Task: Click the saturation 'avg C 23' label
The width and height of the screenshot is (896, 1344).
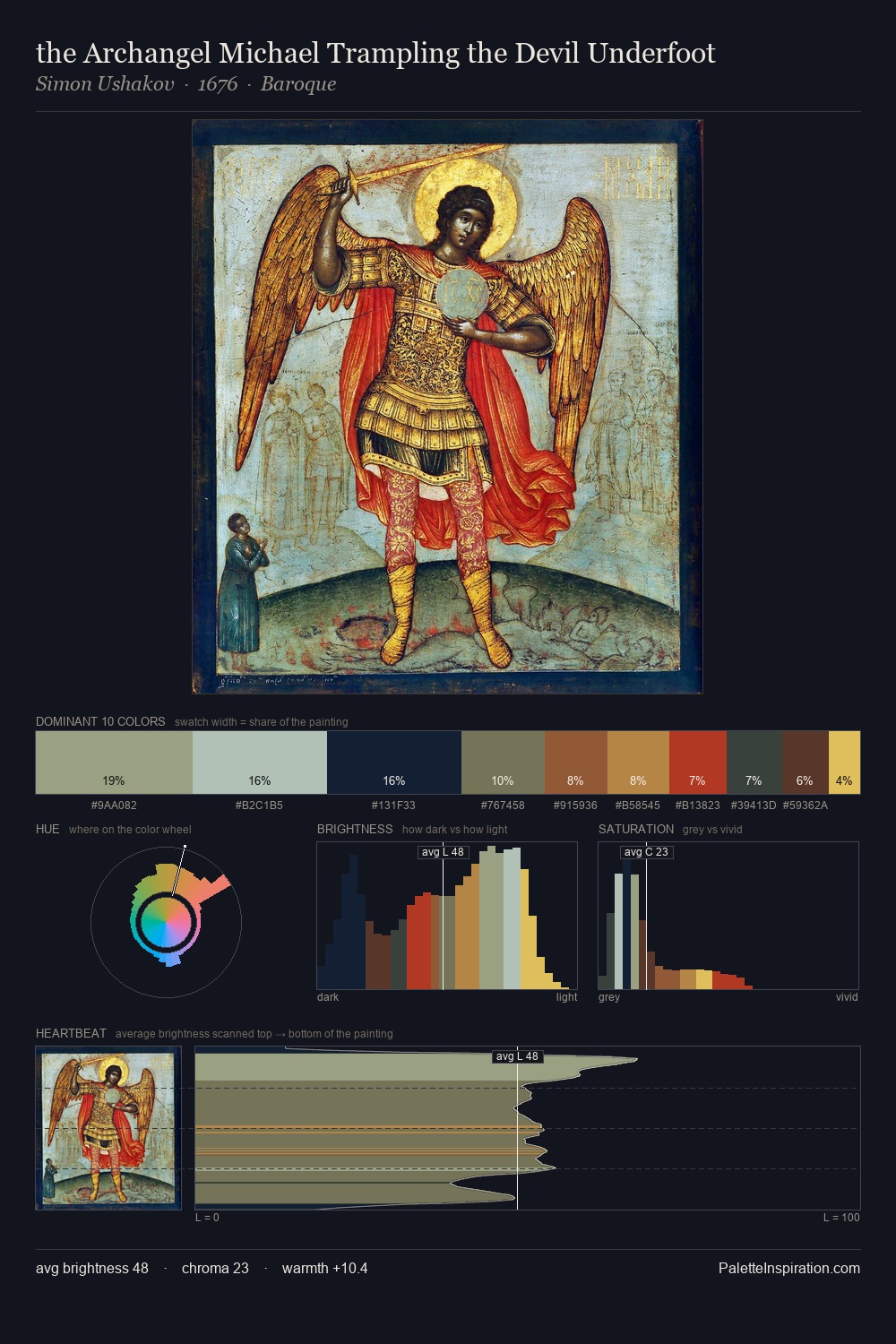Action: pos(646,852)
